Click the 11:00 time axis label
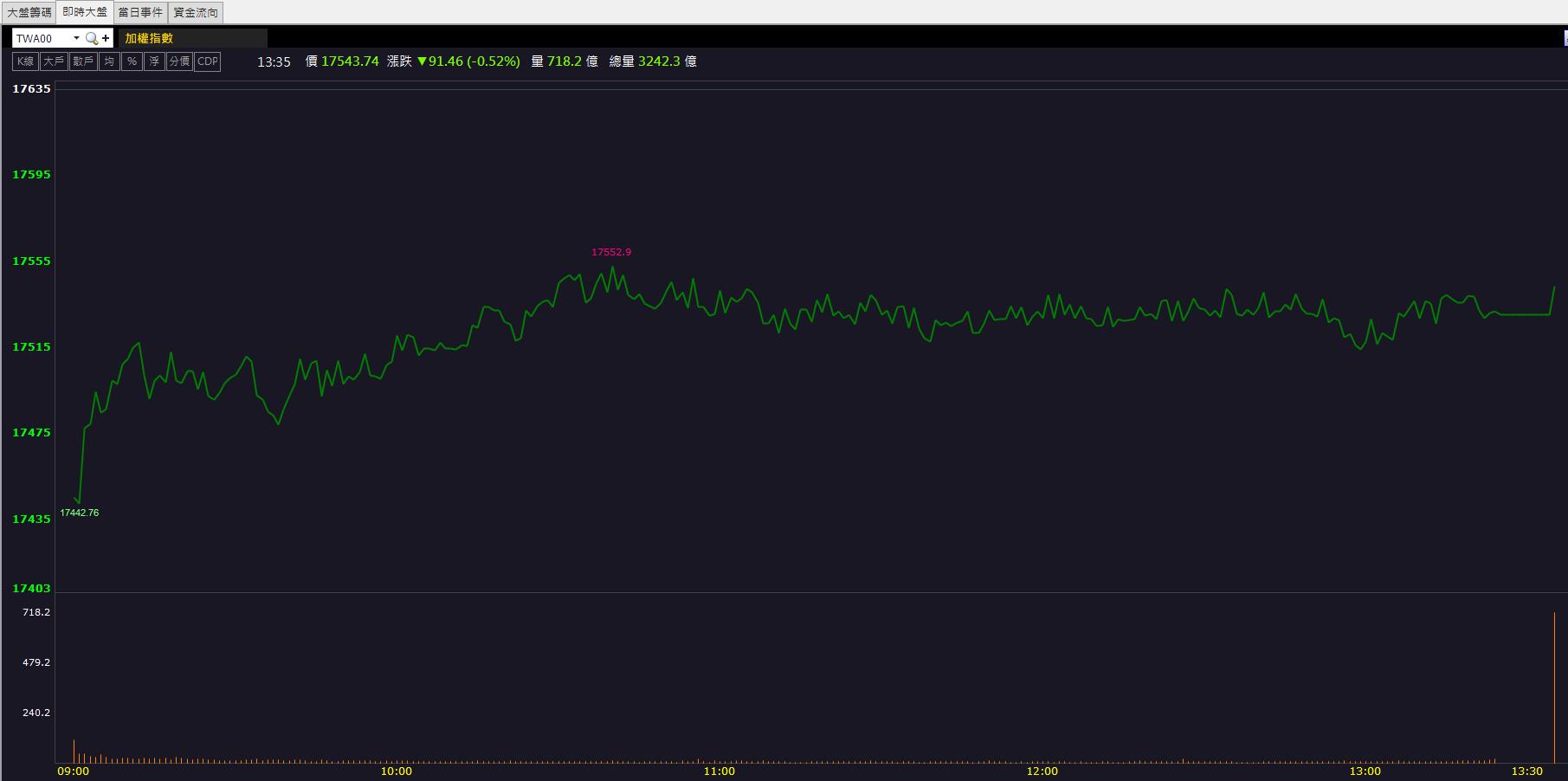Image resolution: width=1568 pixels, height=781 pixels. tap(719, 771)
